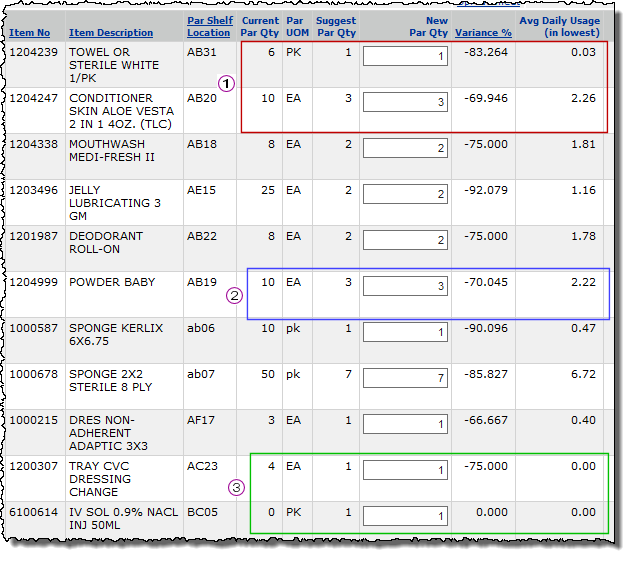Sort table by Variance % header
This screenshot has height=561, width=631.
coord(483,33)
